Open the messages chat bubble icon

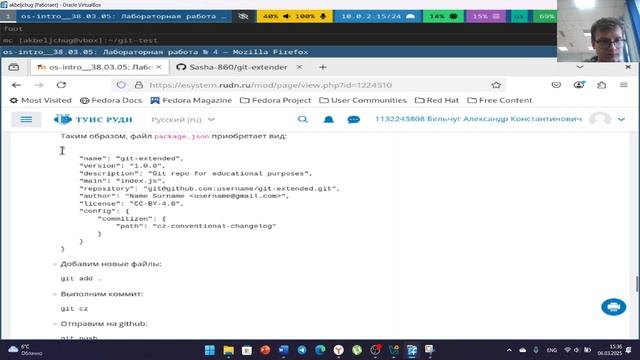pos(353,119)
